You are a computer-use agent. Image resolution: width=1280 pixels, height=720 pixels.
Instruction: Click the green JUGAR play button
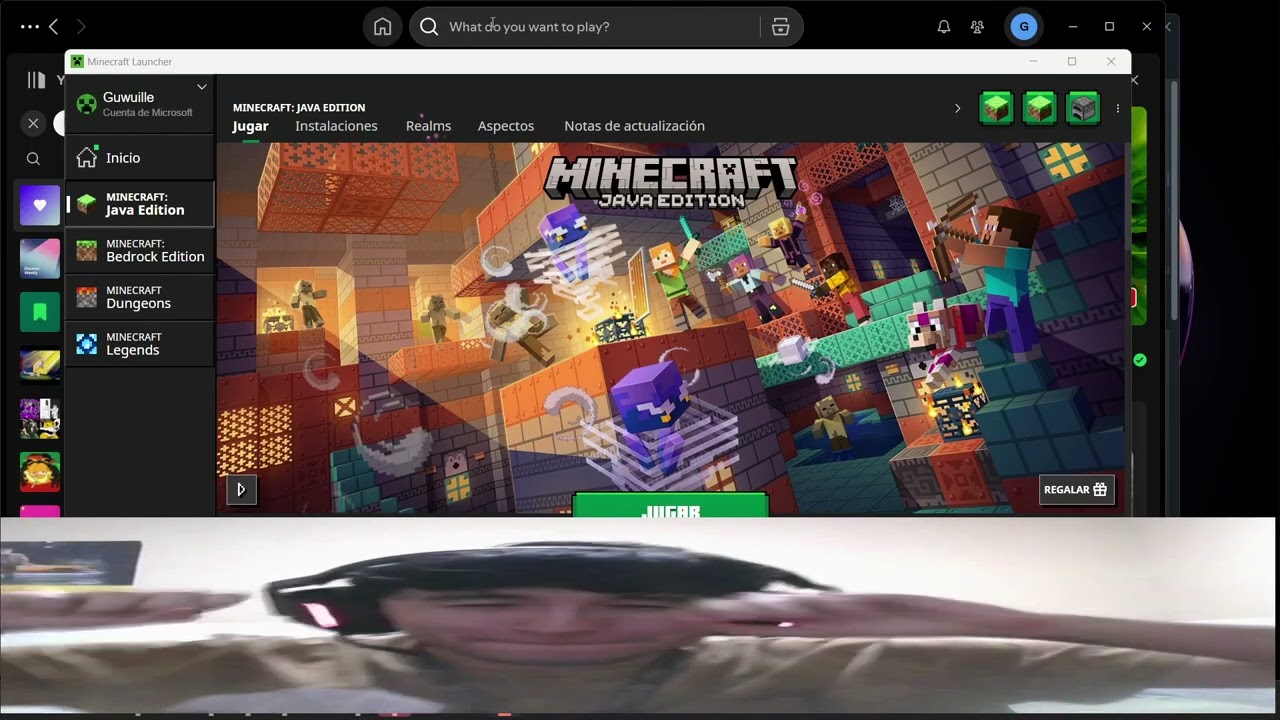coord(670,505)
